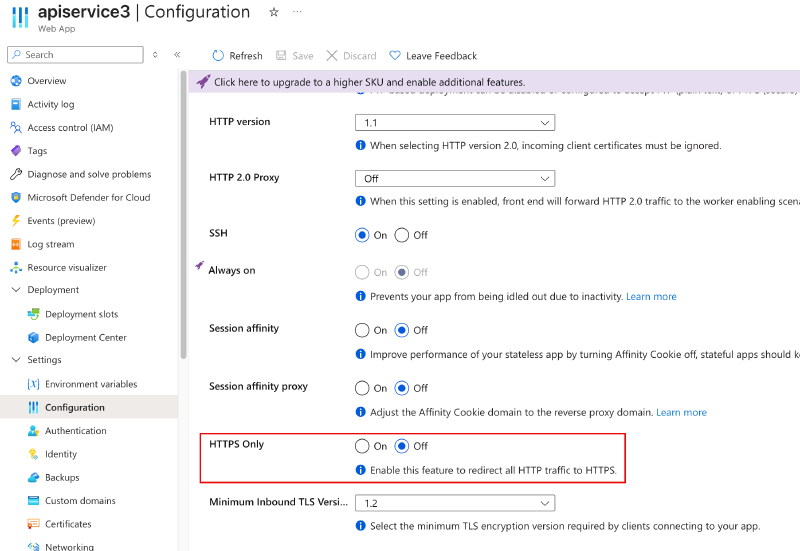Image resolution: width=800 pixels, height=551 pixels.
Task: Collapse the sidebar with double chevron icon
Action: (177, 55)
